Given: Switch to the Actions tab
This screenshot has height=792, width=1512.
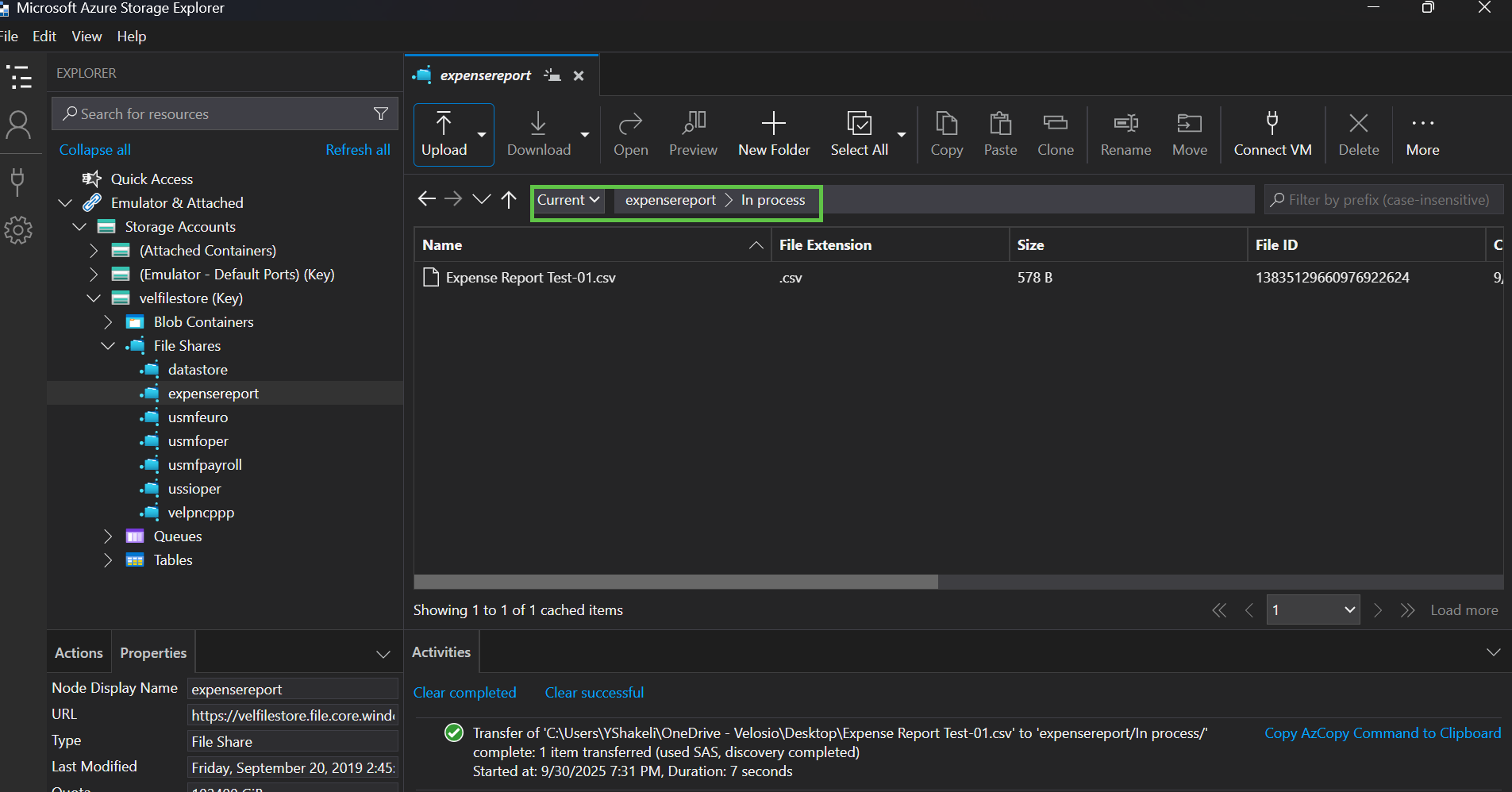Looking at the screenshot, I should (78, 652).
